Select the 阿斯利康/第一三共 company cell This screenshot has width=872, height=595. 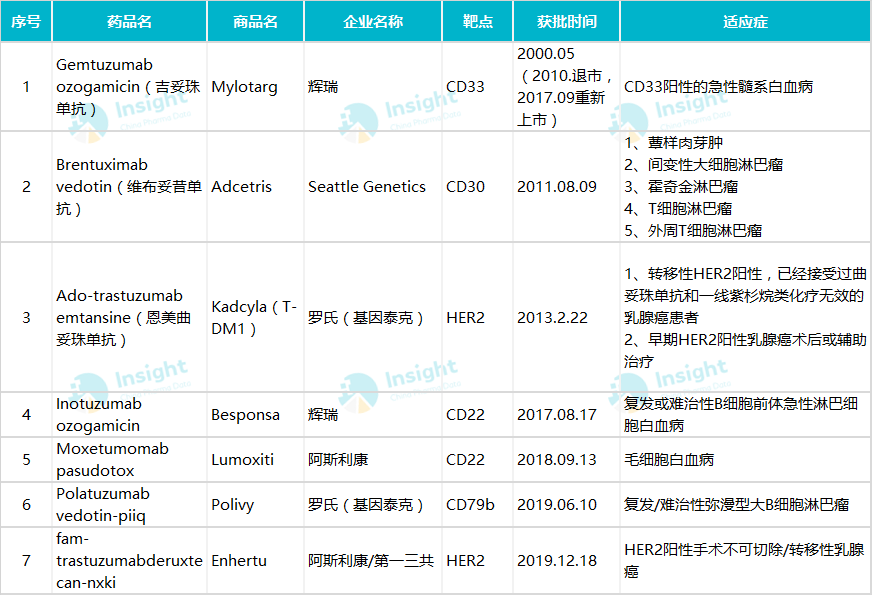(373, 561)
